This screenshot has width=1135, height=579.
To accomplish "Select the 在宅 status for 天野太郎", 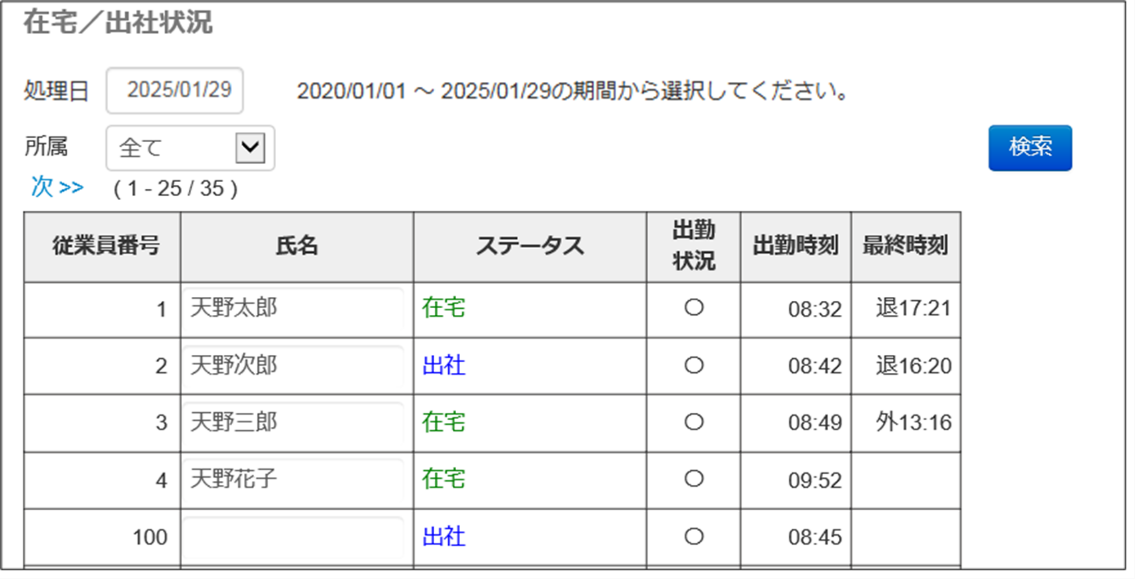I will [444, 309].
